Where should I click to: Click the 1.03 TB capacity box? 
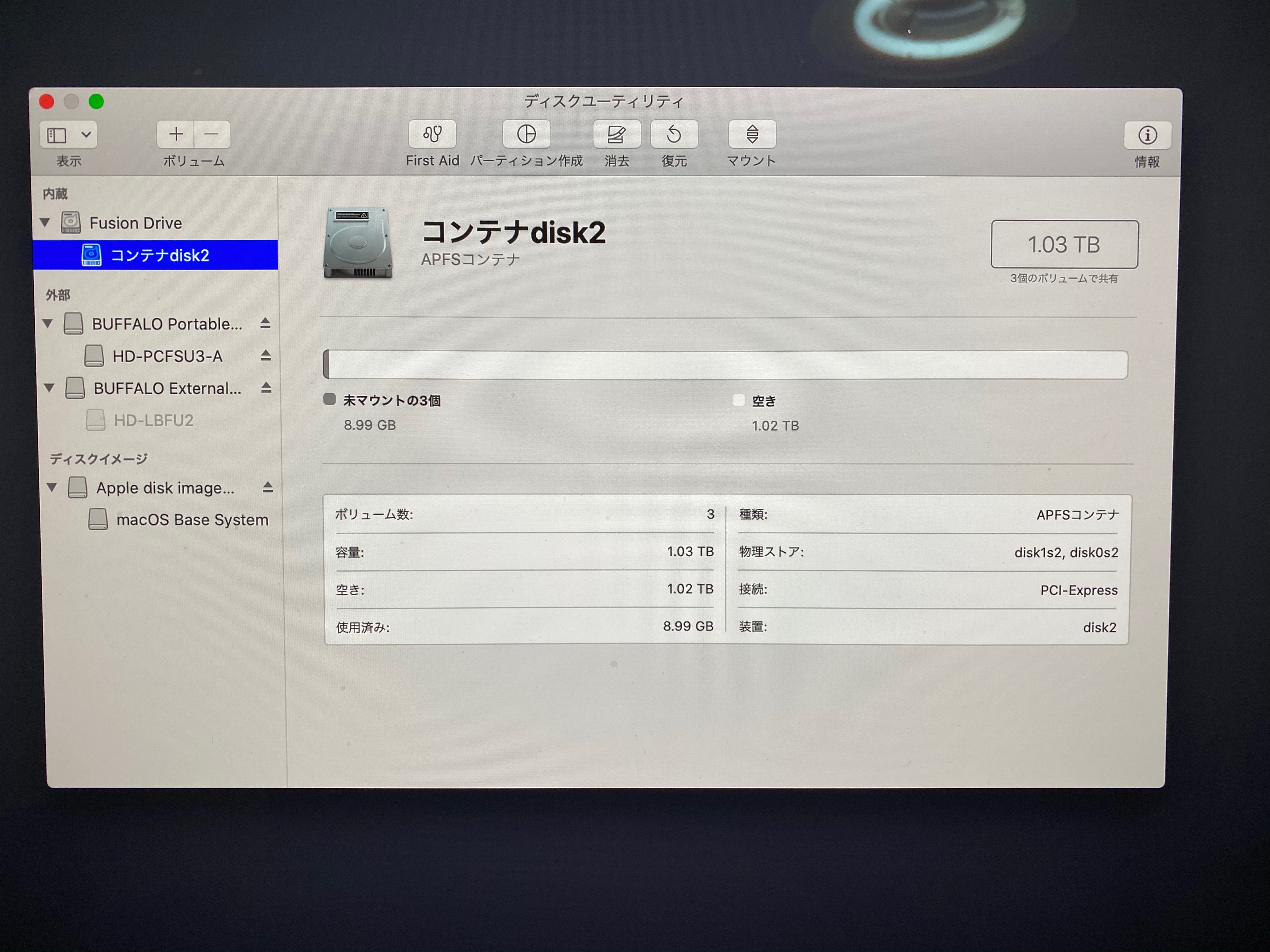1064,245
